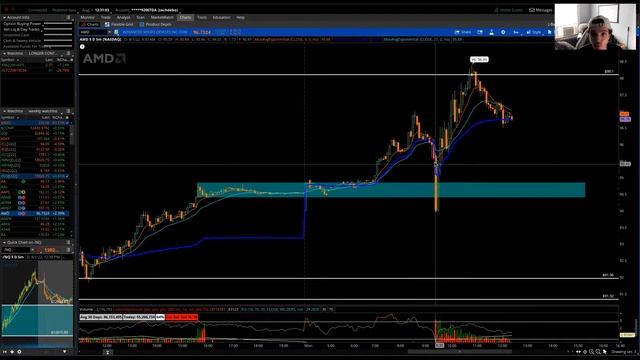Click the red volume alert label in the lower study

[182, 317]
